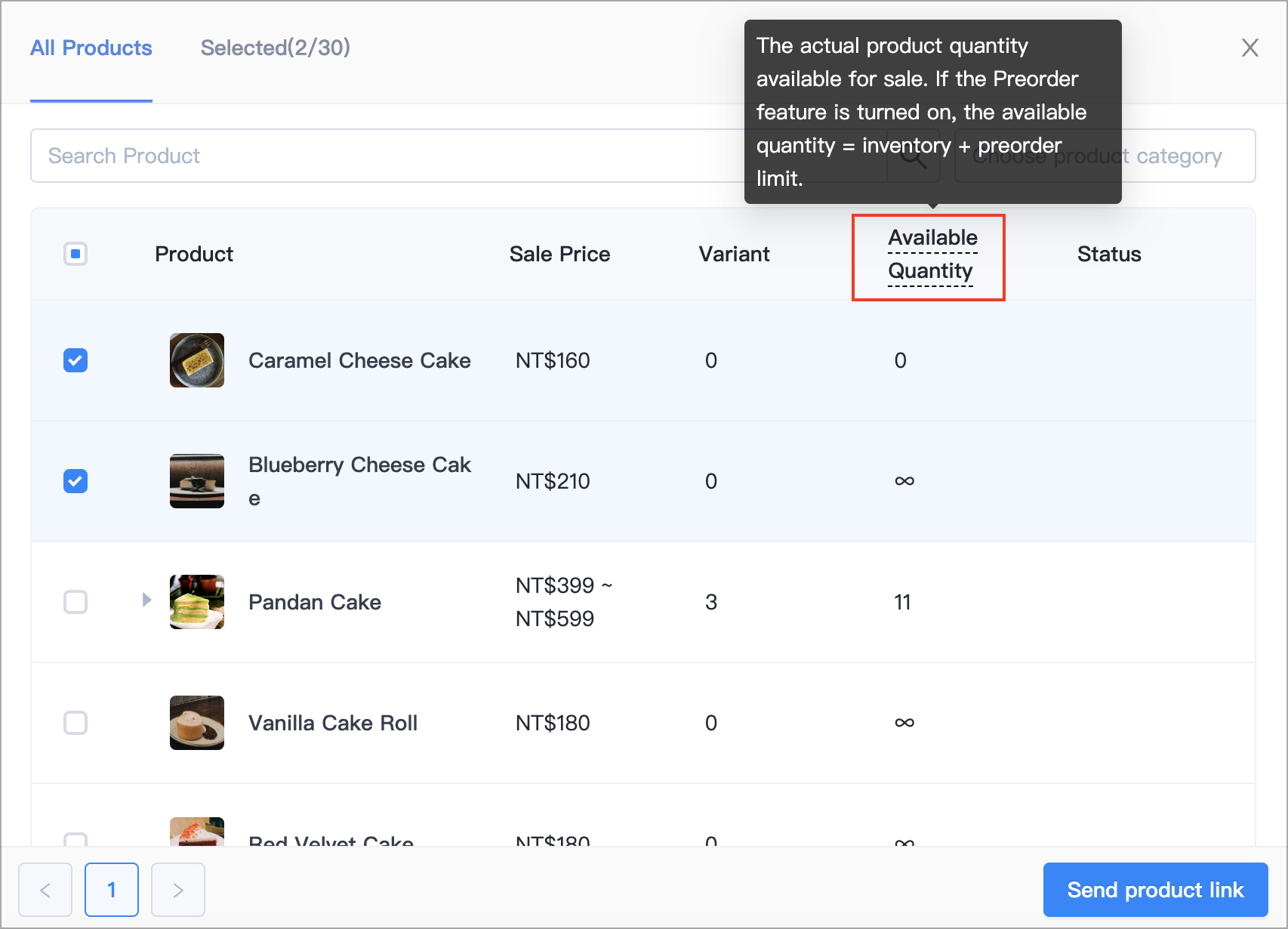Switch to the All Products tab

tap(91, 48)
